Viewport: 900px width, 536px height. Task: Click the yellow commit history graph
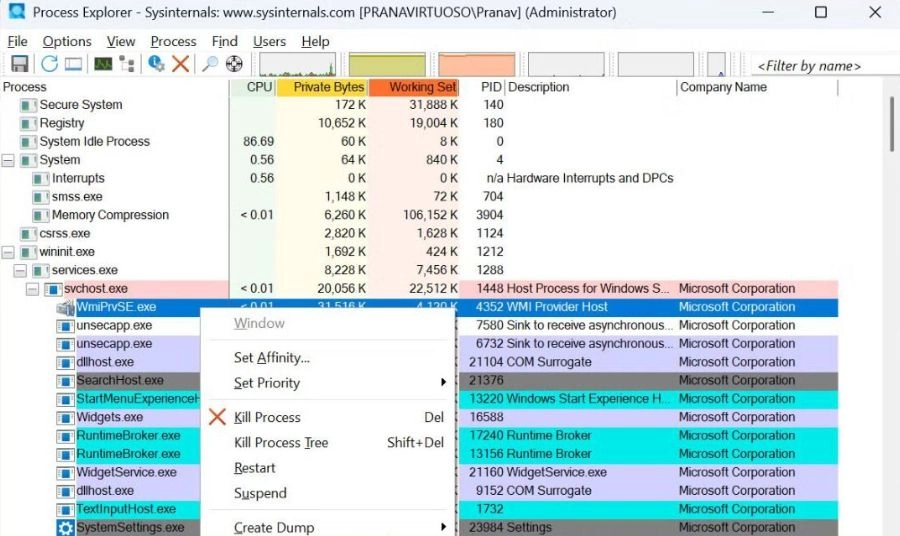387,64
